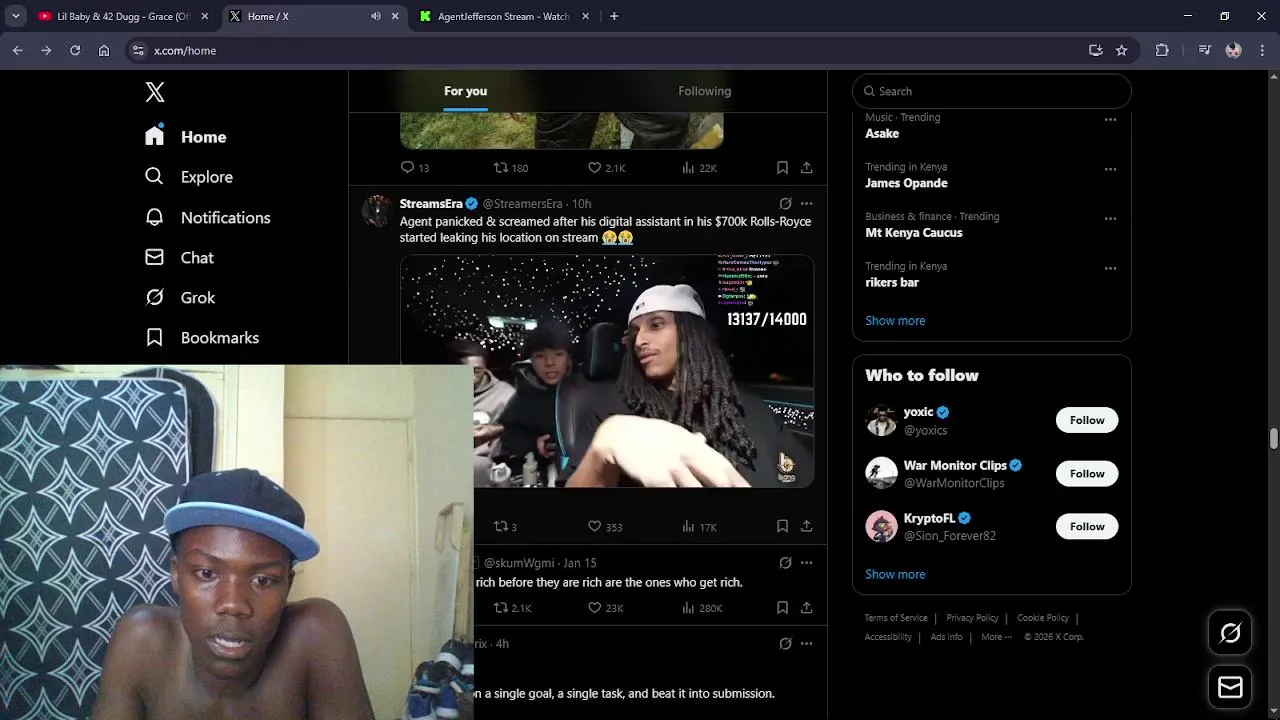Reload the current page
This screenshot has width=1280, height=720.
tap(75, 50)
